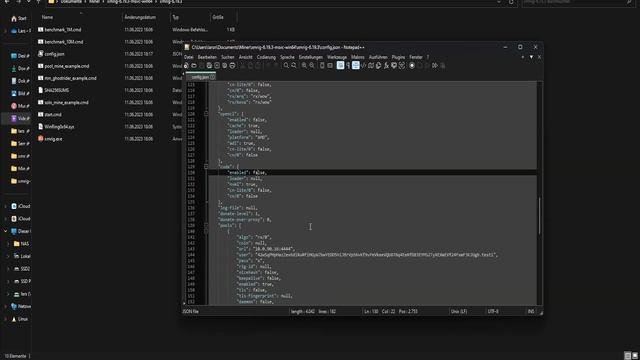Image resolution: width=640 pixels, height=360 pixels.
Task: Sort Explorer files by Größe column
Action: point(218,17)
